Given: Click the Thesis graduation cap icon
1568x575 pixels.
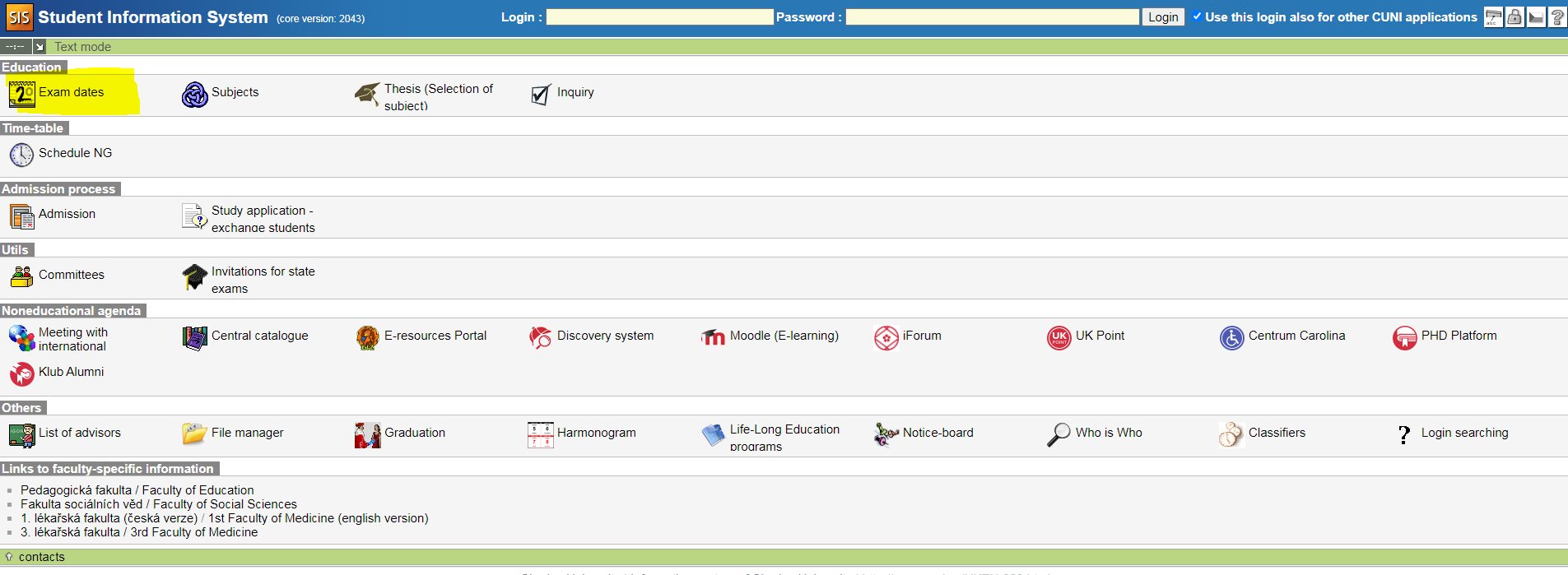Looking at the screenshot, I should pos(367,95).
